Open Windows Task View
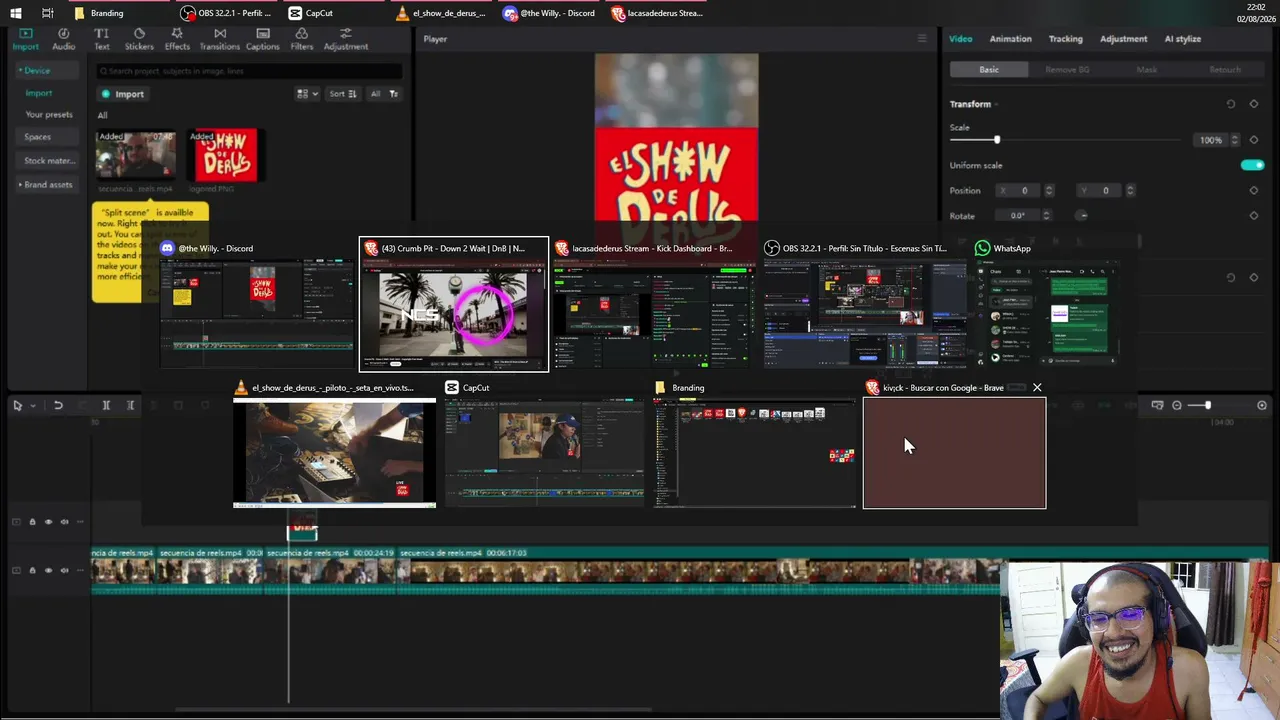The height and width of the screenshot is (720, 1280). pos(48,13)
